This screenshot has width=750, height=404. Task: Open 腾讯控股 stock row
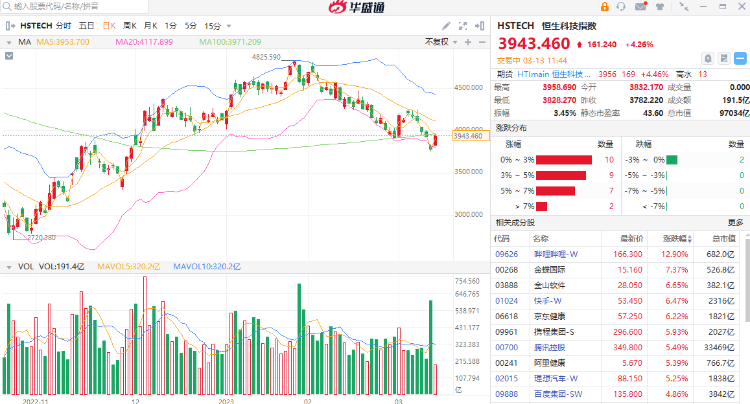[x=616, y=348]
